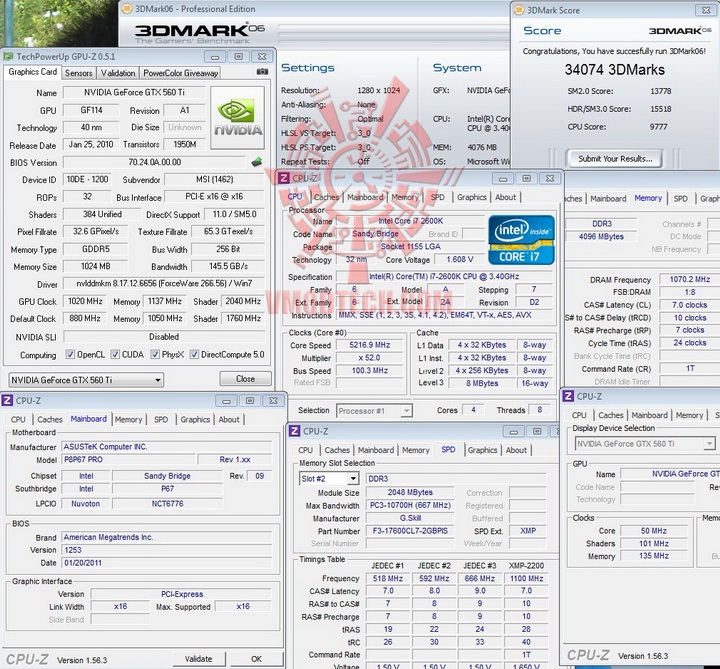This screenshot has width=720, height=669.
Task: Click the Subvendor MSI (1462) field
Action: (x=214, y=179)
